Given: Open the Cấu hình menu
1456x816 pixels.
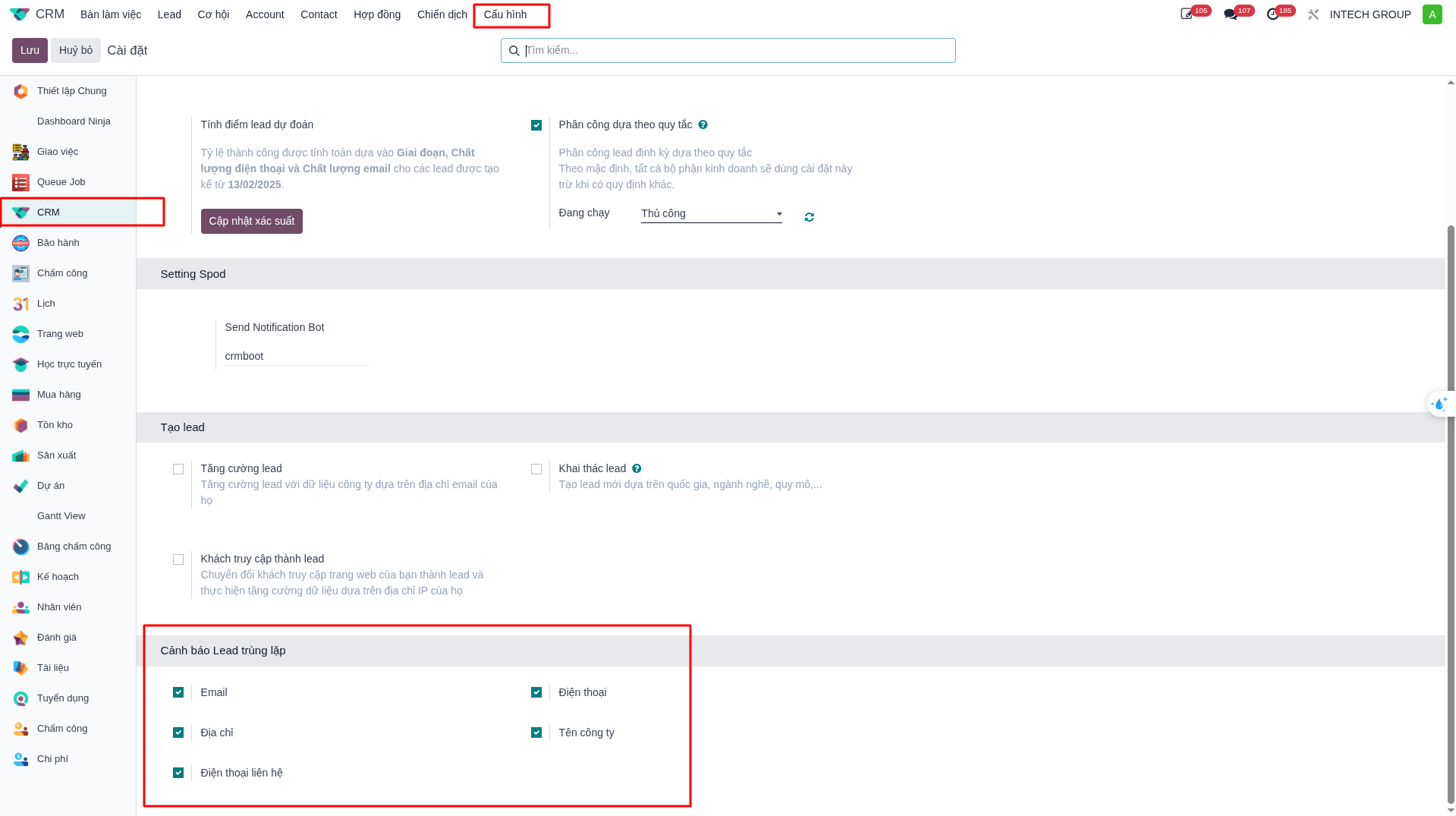Looking at the screenshot, I should tap(505, 14).
